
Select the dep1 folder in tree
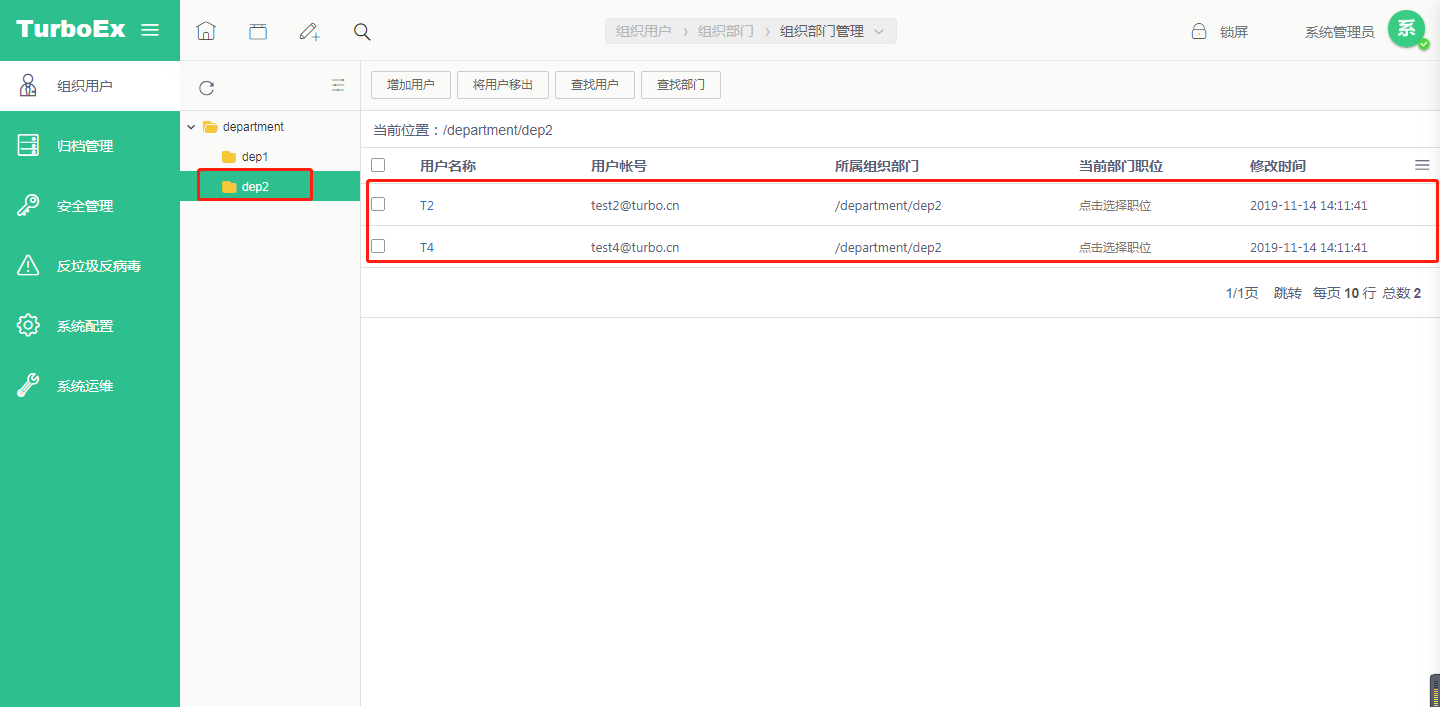(254, 157)
